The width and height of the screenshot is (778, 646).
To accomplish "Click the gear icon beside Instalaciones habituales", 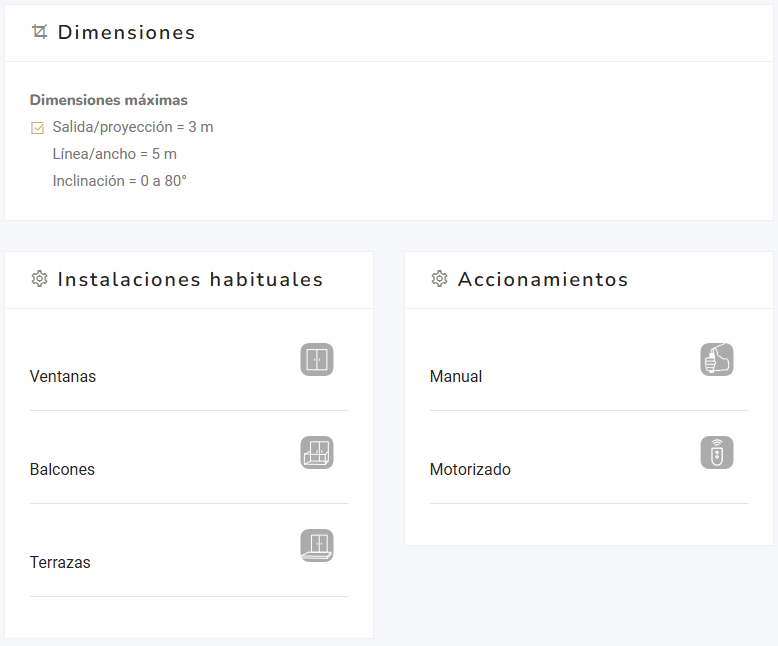I will [39, 279].
